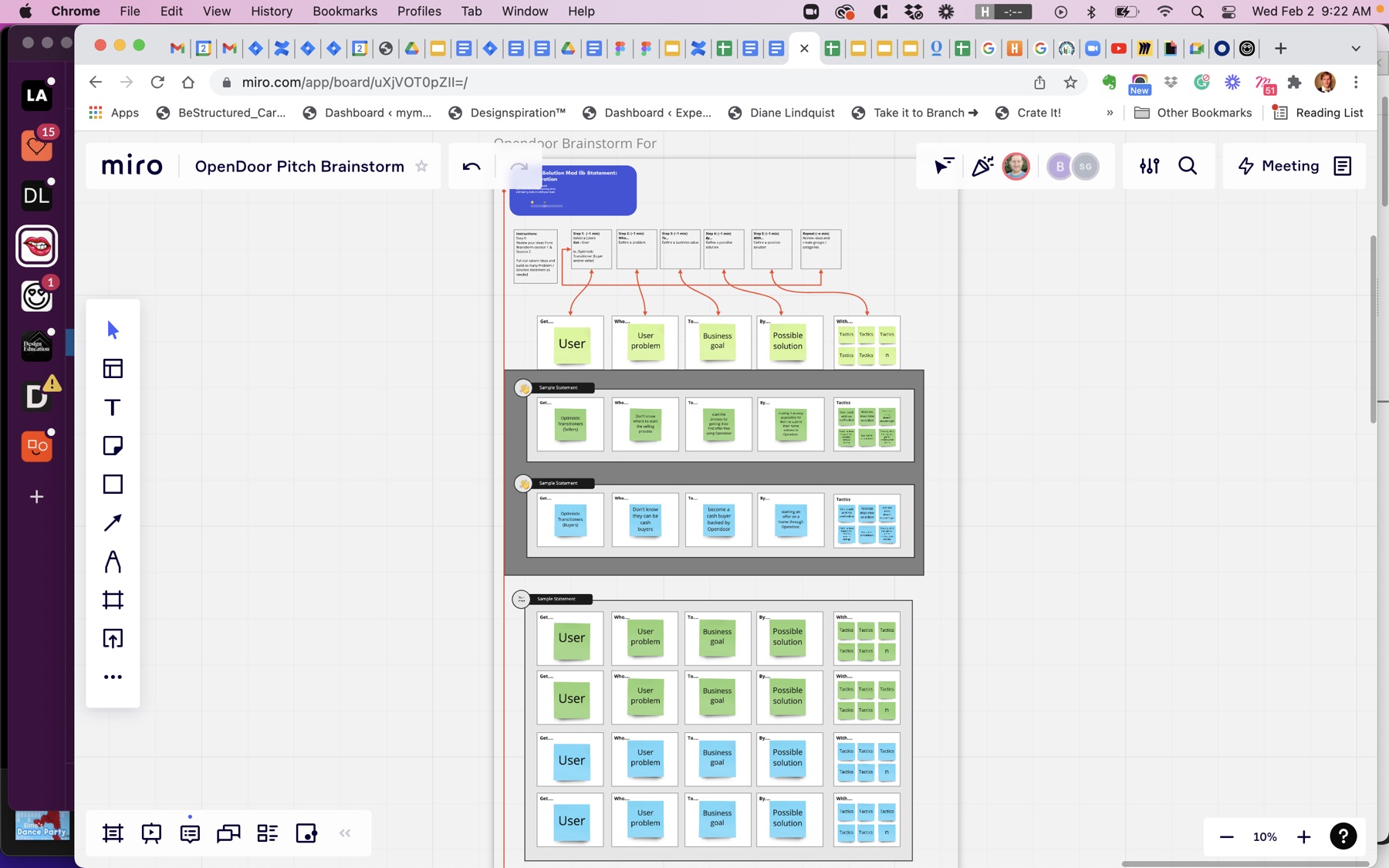Open a new browser tab
The height and width of the screenshot is (868, 1389).
click(x=1281, y=49)
